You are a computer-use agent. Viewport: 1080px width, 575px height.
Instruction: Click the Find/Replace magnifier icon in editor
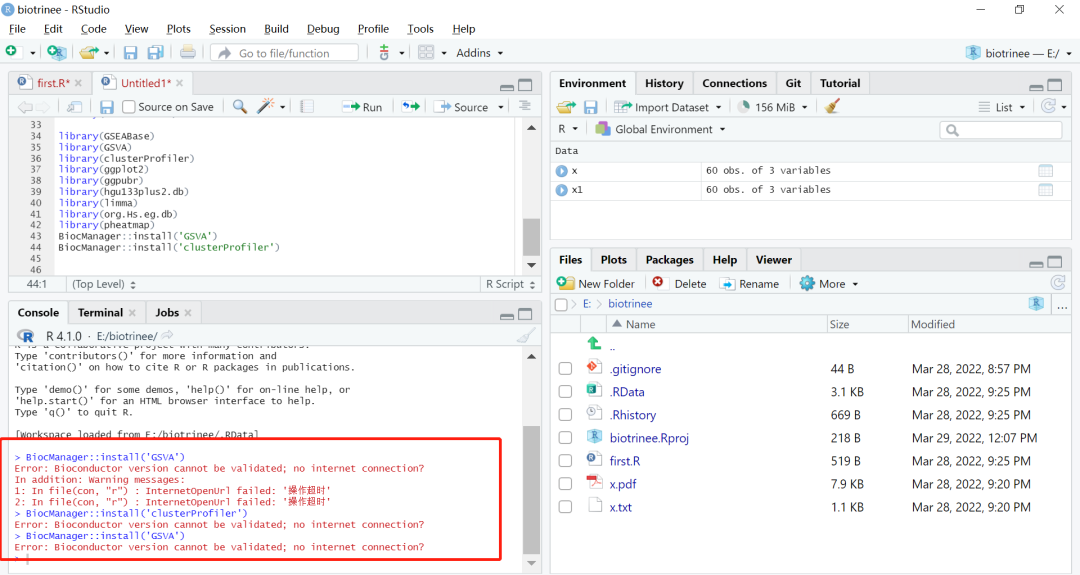(240, 107)
